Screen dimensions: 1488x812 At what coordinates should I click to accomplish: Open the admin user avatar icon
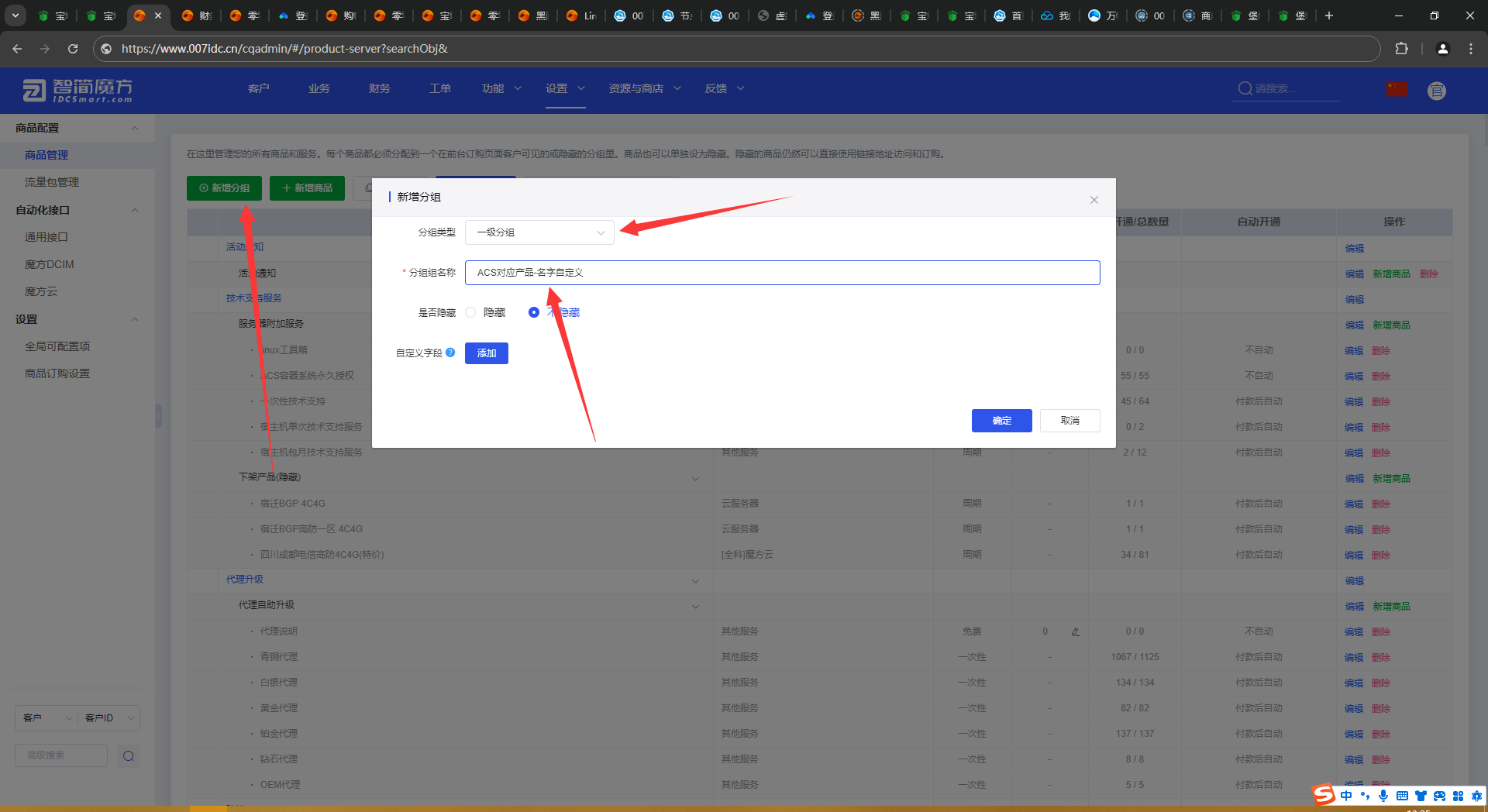tap(1437, 91)
